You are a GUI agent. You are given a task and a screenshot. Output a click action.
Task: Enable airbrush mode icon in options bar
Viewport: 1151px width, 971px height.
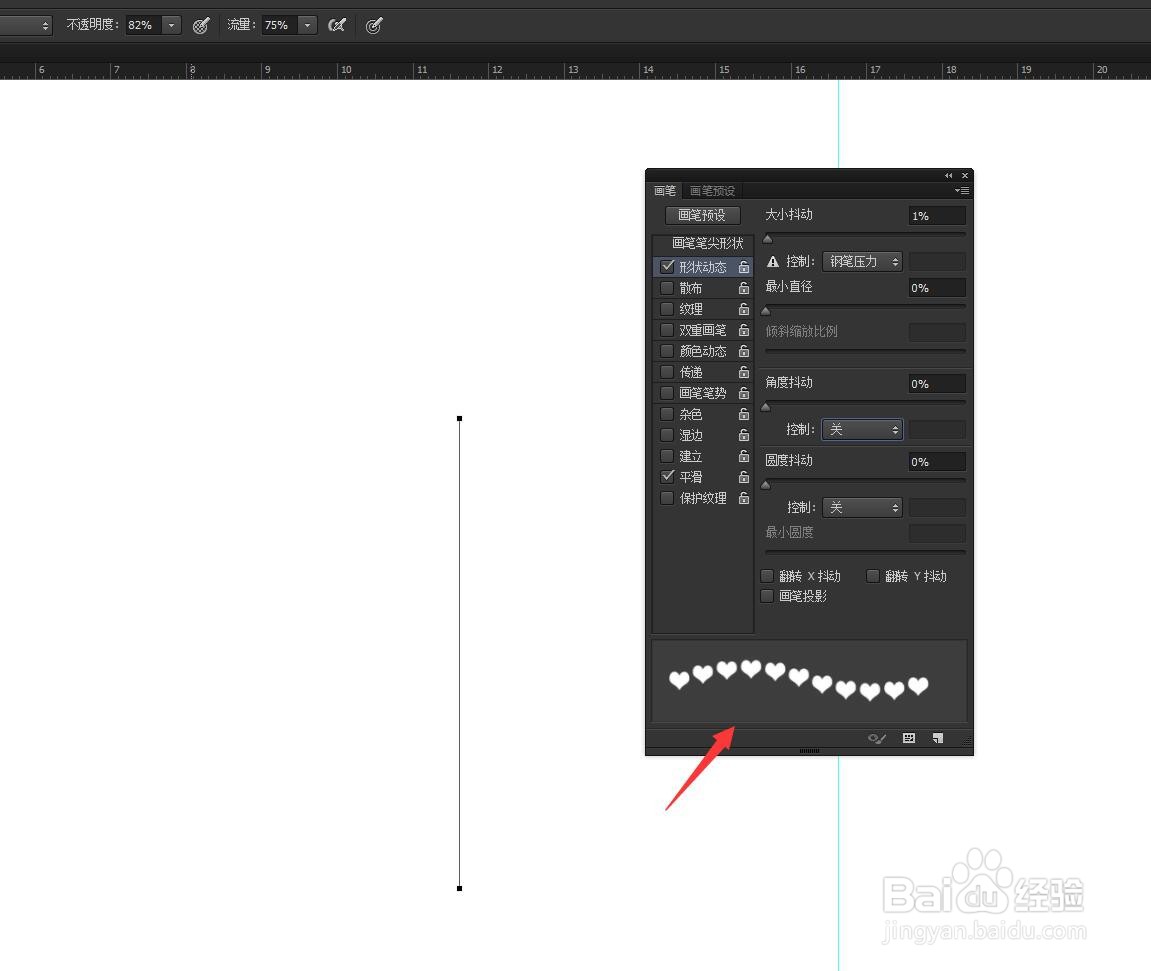(x=337, y=26)
